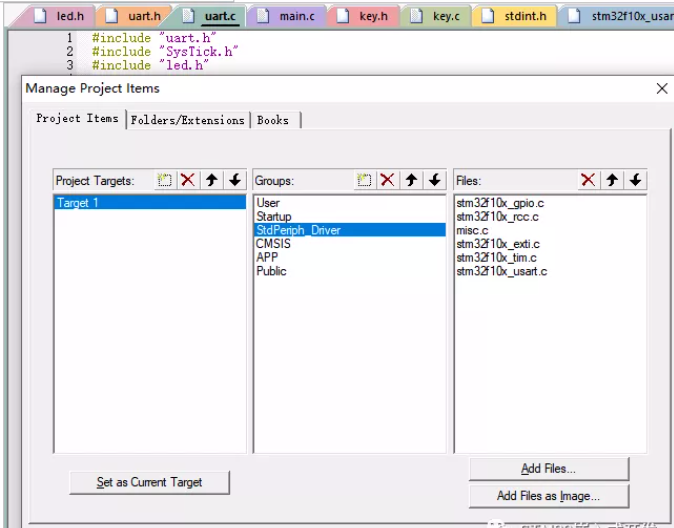Viewport: 674px width, 528px height.
Task: Create a new group in Groups
Action: click(364, 180)
